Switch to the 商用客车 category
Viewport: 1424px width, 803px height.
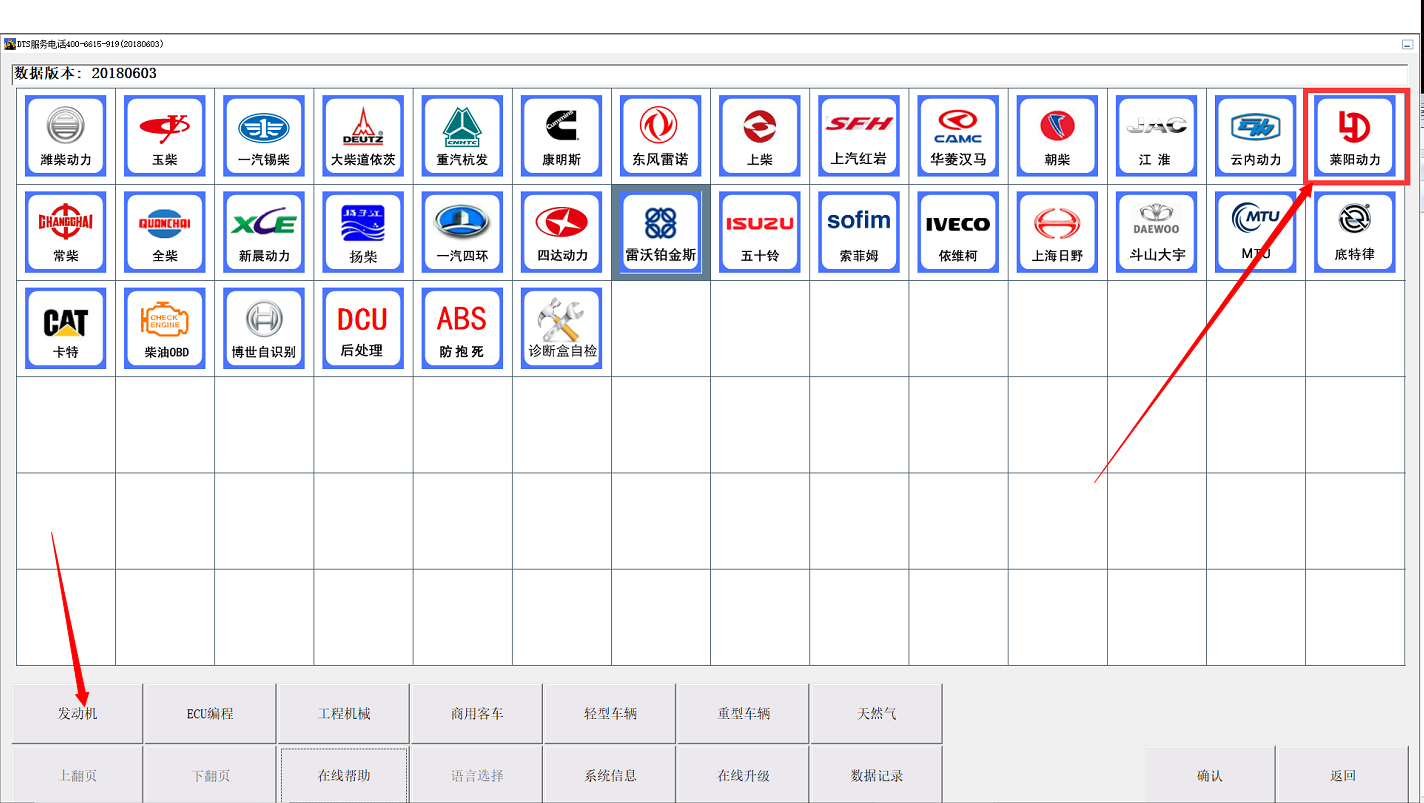(x=477, y=714)
